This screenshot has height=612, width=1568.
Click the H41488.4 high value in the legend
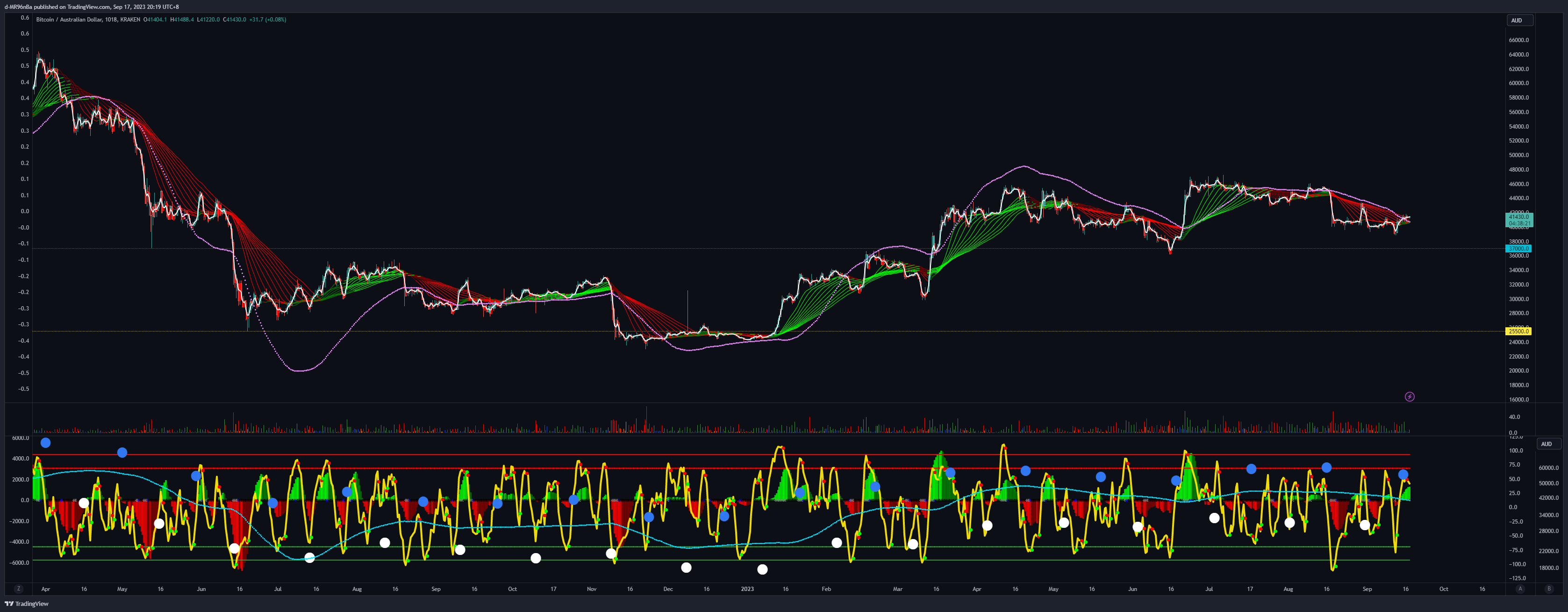pyautogui.click(x=182, y=20)
